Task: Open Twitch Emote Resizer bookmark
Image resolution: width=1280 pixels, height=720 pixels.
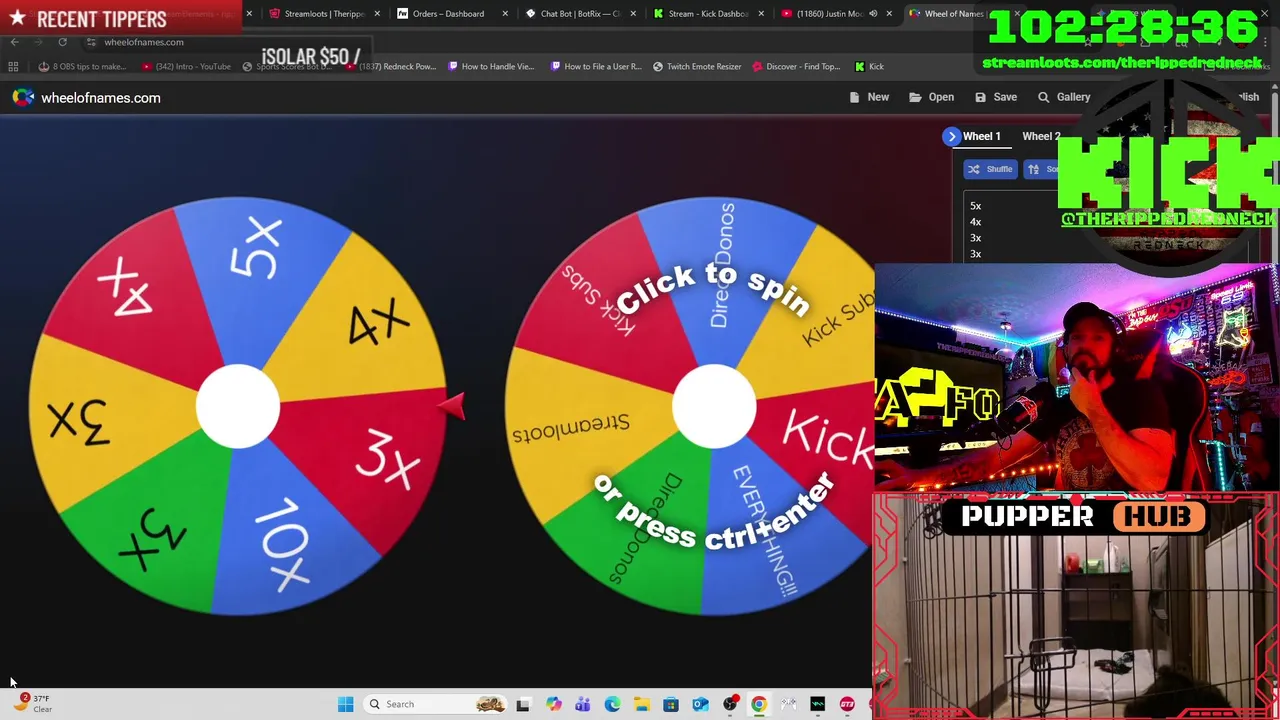Action: tap(697, 66)
